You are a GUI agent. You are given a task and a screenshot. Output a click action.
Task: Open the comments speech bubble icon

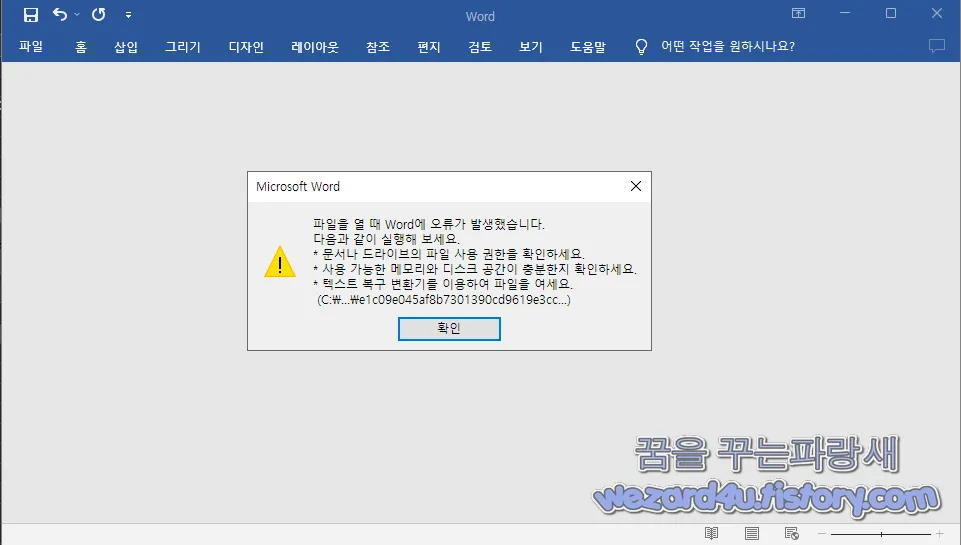click(x=936, y=46)
